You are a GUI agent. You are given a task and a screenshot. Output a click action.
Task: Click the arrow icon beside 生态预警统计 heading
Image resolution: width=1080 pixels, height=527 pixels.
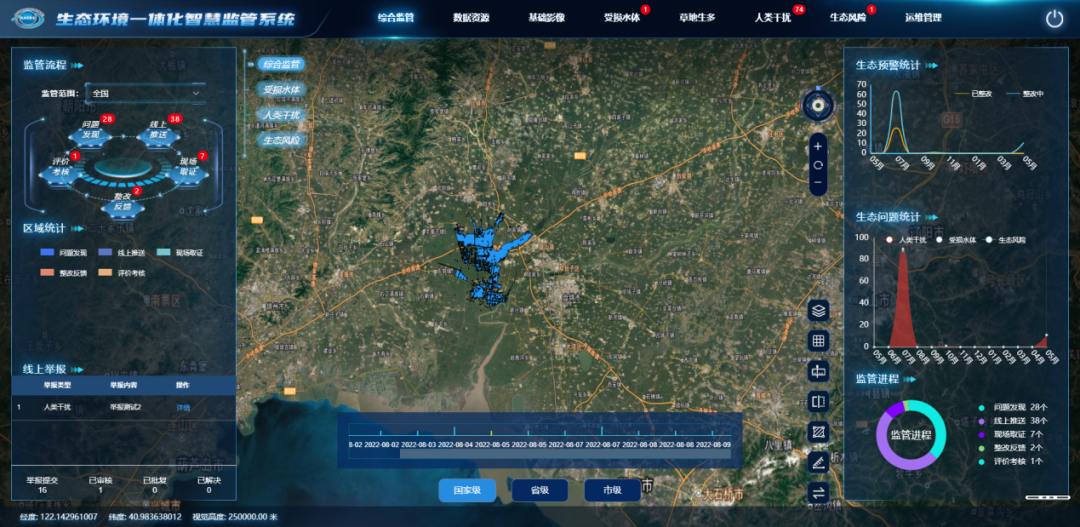[931, 66]
